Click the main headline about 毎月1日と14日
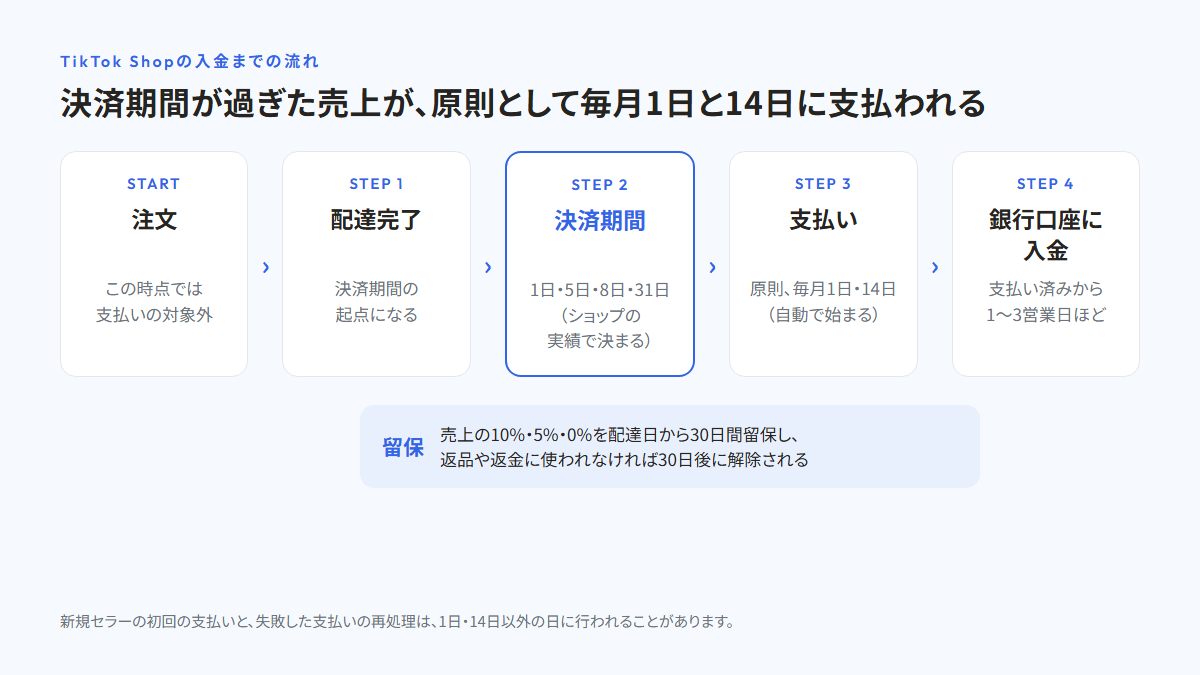Screen dimensions: 1200x675 click(x=523, y=104)
